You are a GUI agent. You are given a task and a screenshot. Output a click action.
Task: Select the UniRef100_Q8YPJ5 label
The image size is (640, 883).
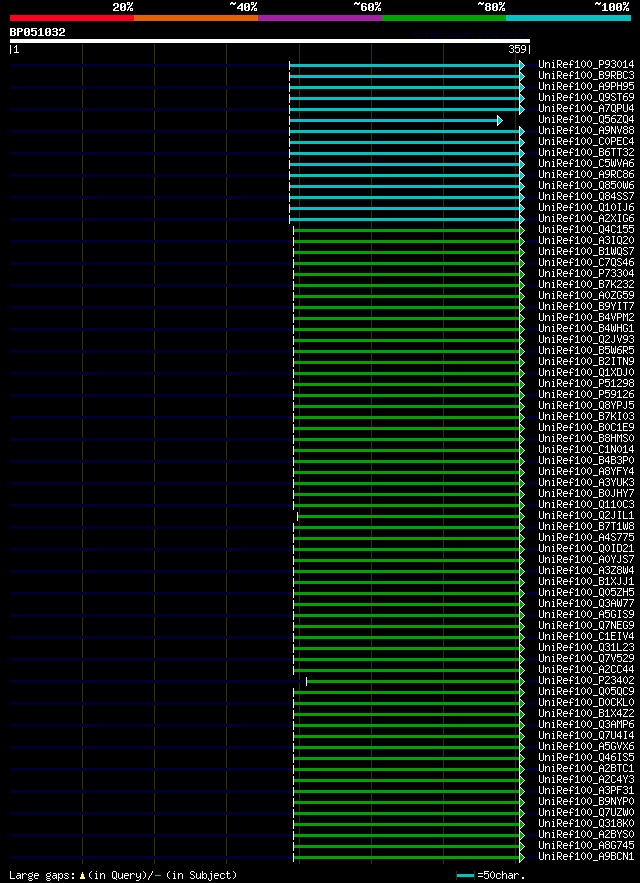click(x=586, y=405)
